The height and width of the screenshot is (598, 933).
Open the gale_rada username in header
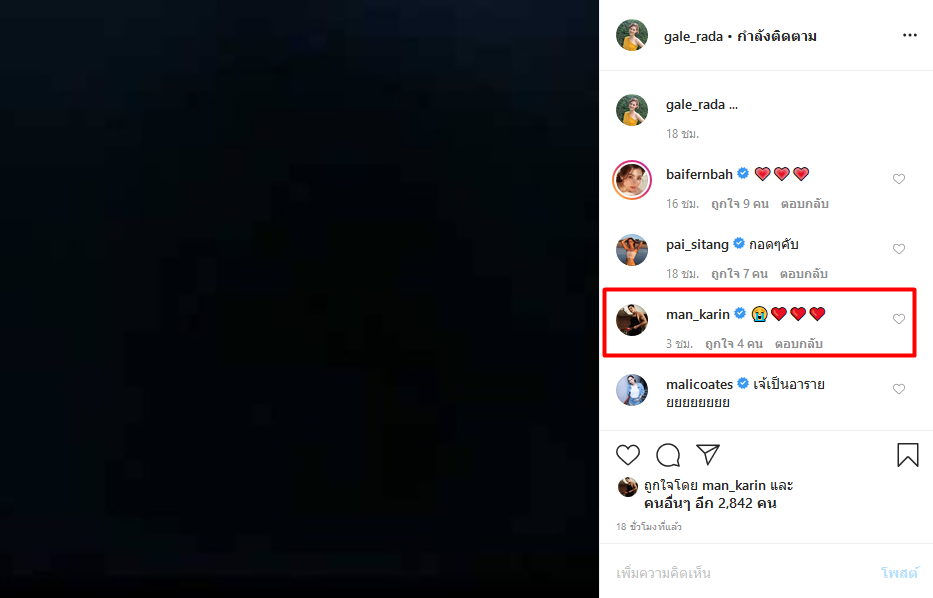click(693, 36)
